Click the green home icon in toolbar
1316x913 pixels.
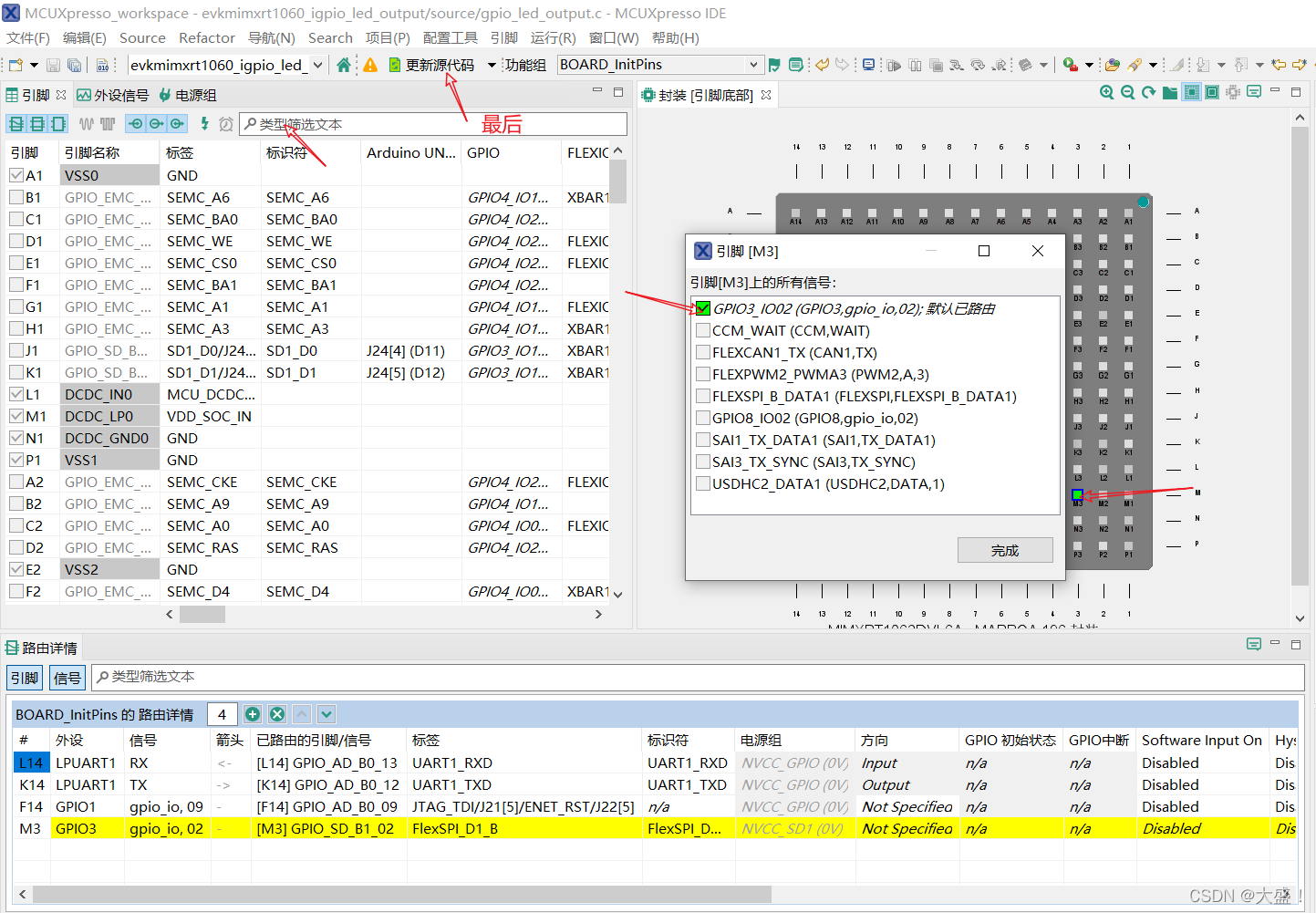(343, 65)
